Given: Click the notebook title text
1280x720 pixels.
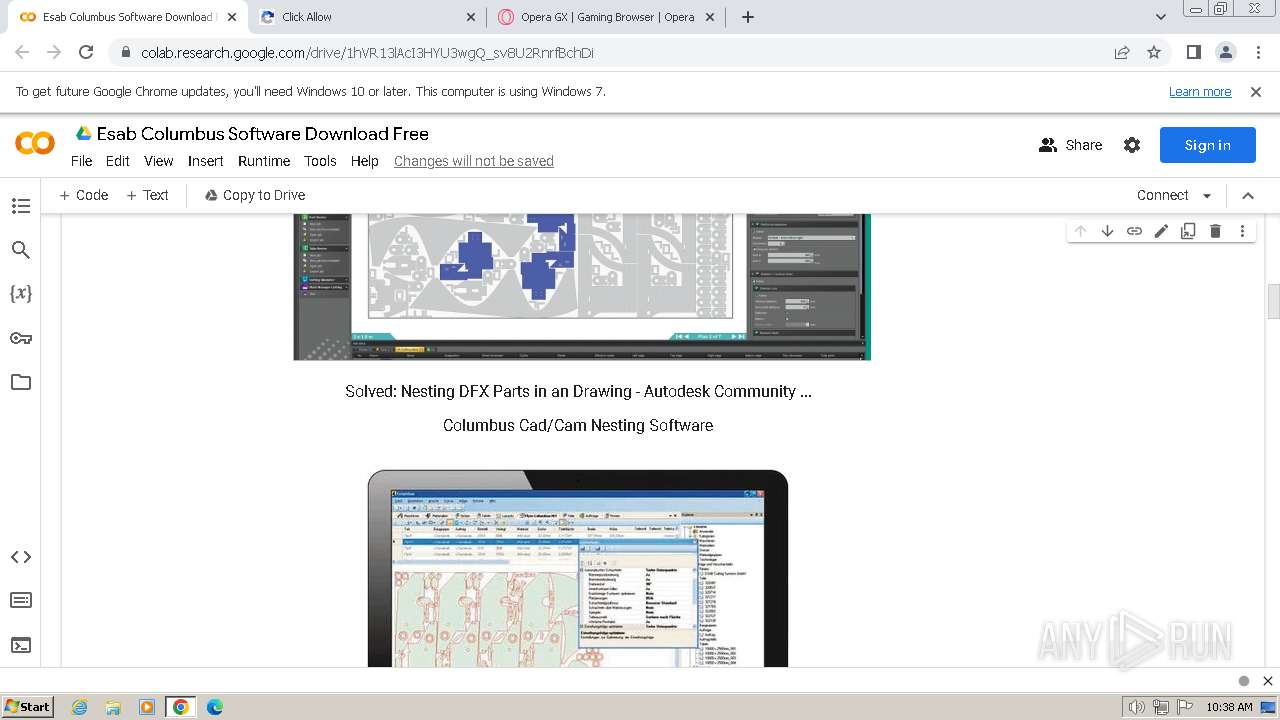Looking at the screenshot, I should point(262,133).
